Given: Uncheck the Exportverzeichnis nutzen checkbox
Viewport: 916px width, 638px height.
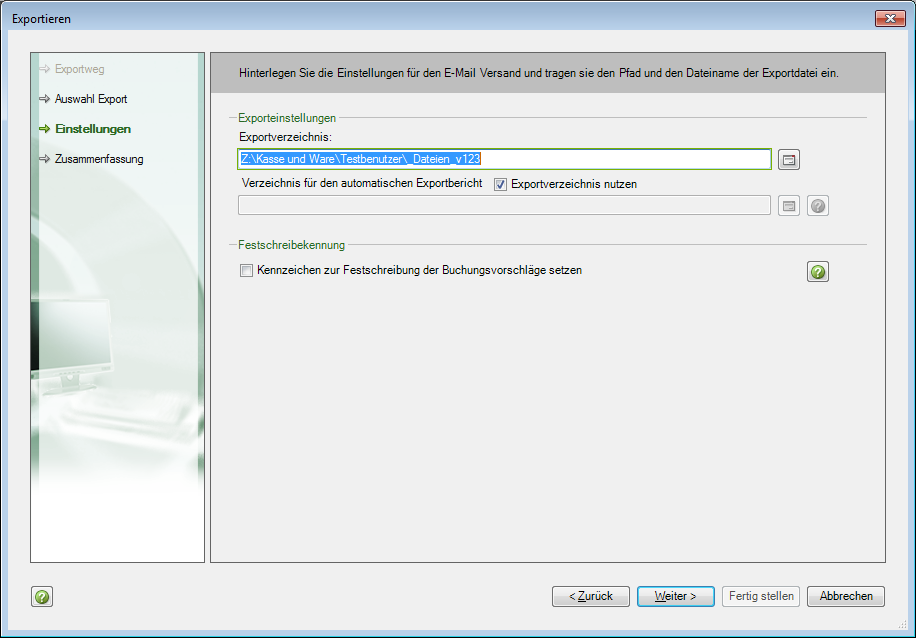Looking at the screenshot, I should point(501,184).
